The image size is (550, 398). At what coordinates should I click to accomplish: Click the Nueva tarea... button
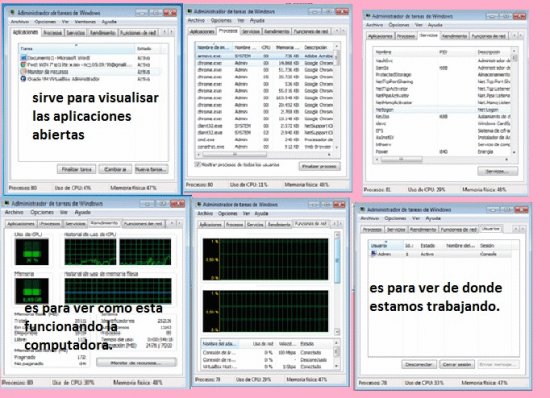[x=151, y=169]
